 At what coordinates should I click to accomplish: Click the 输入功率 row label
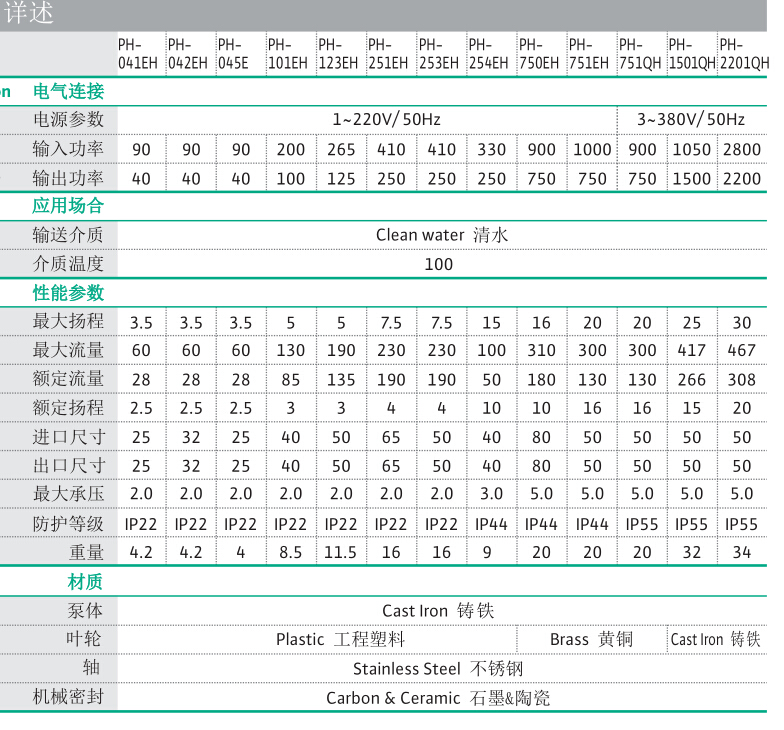[x=68, y=149]
